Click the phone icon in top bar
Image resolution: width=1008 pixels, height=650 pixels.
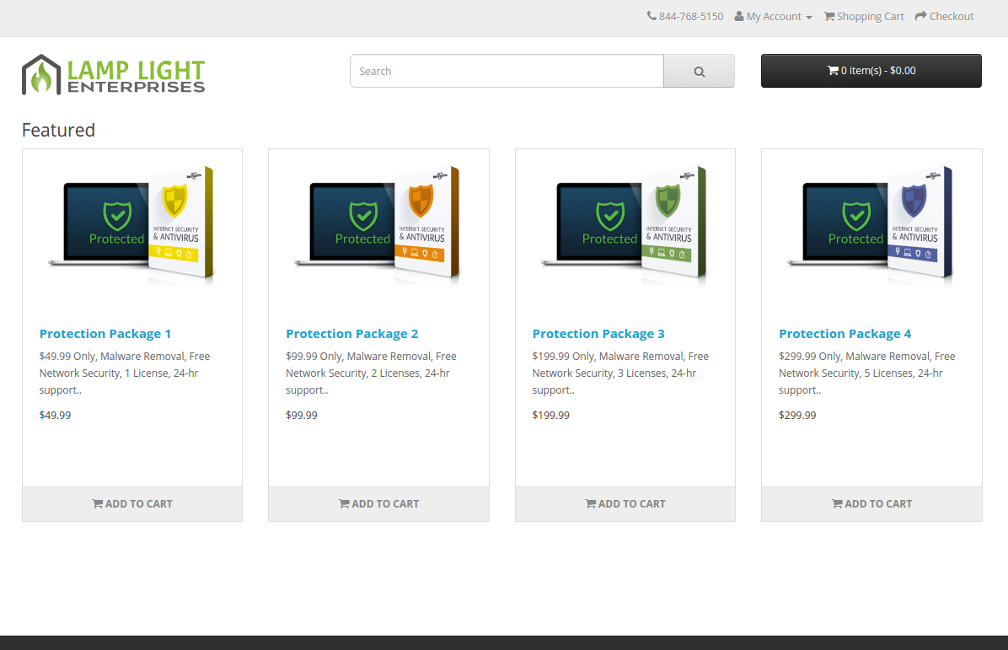click(652, 16)
